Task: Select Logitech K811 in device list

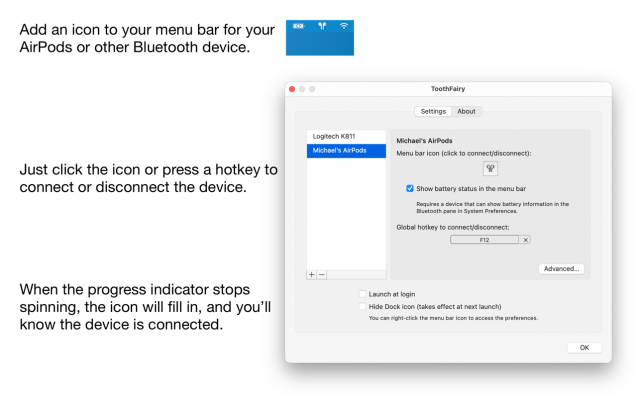Action: click(x=346, y=137)
